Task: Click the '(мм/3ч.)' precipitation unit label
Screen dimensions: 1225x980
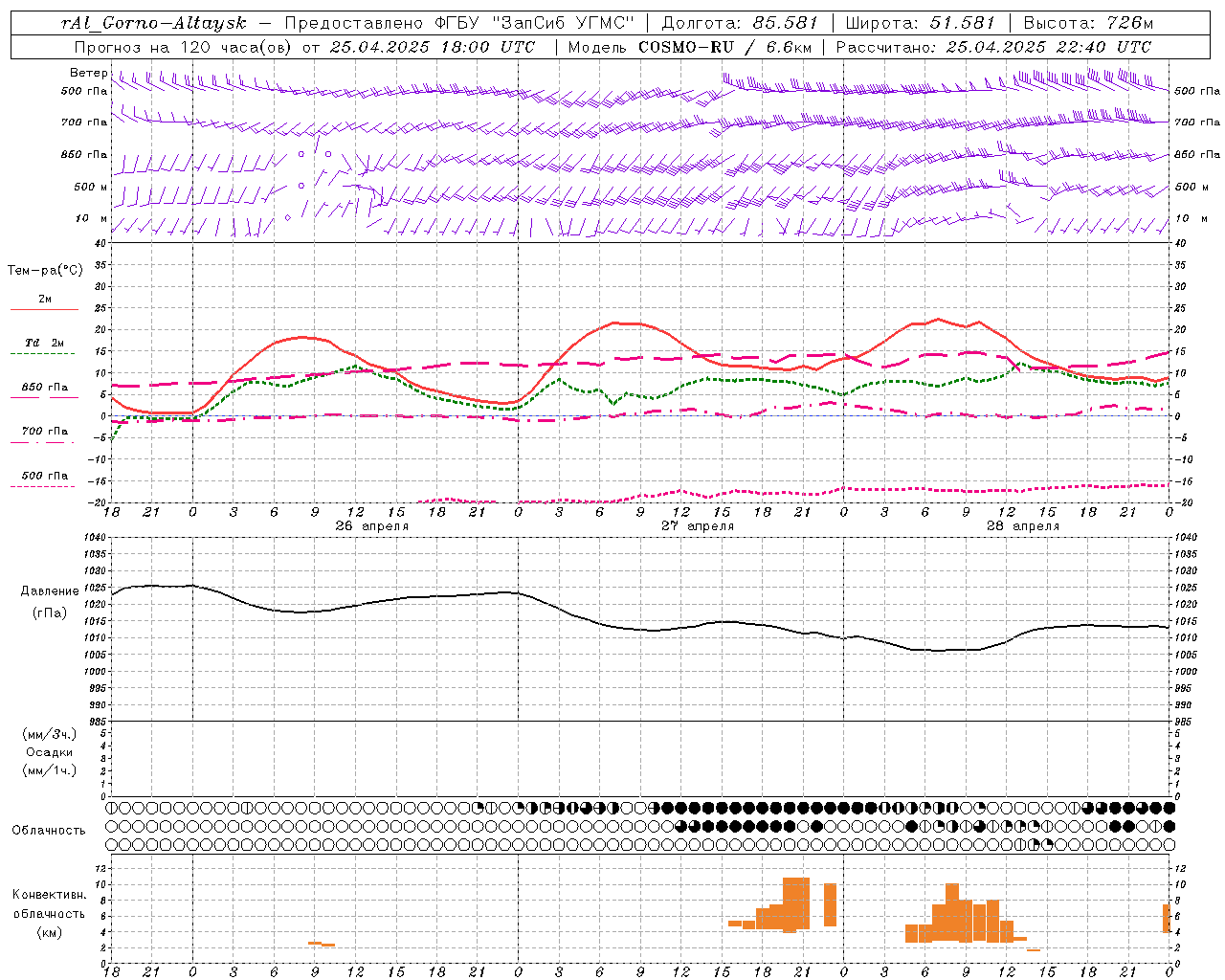Action: pos(50,734)
